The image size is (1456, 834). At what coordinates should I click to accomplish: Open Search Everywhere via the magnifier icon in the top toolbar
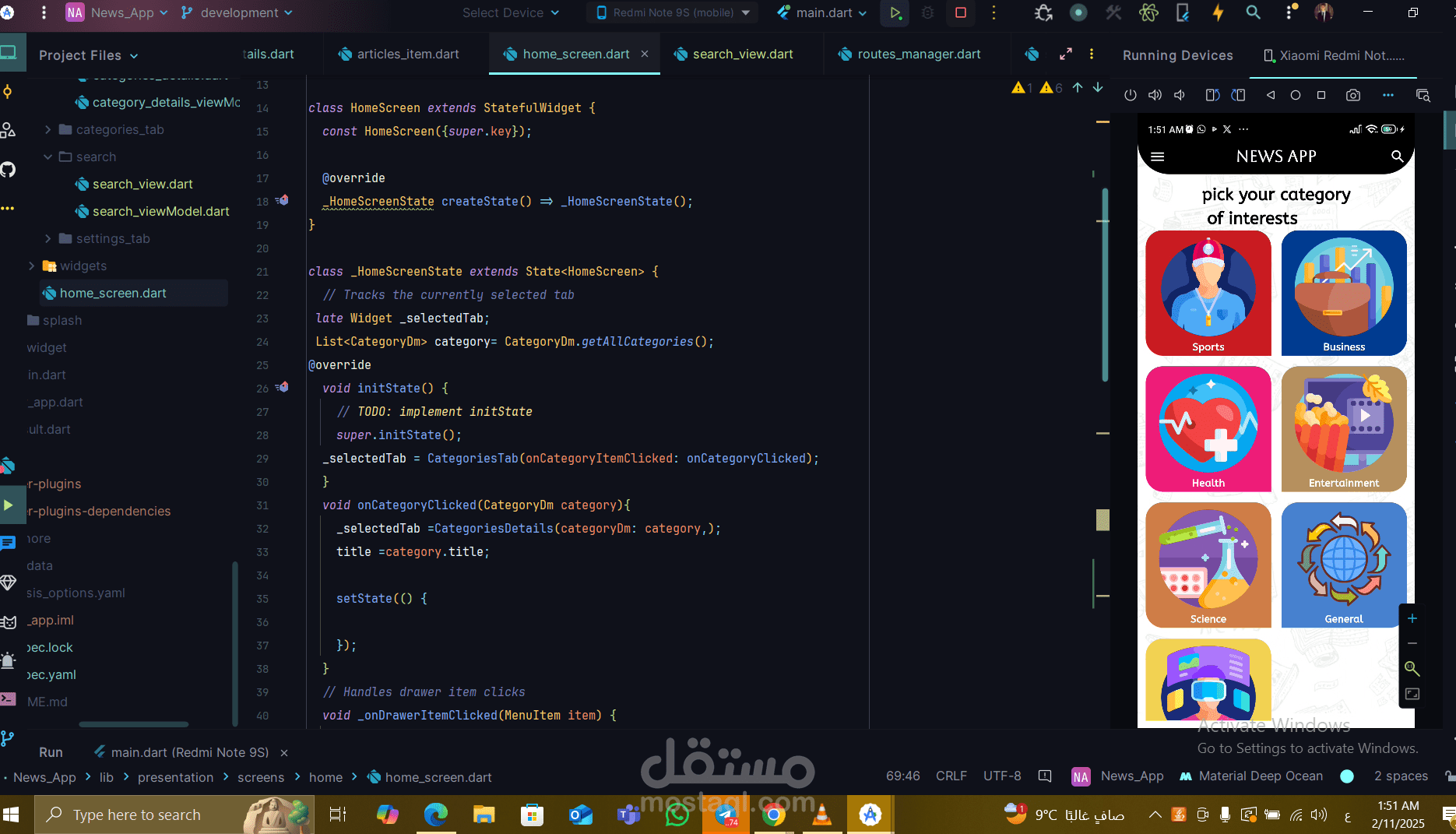(x=1254, y=13)
